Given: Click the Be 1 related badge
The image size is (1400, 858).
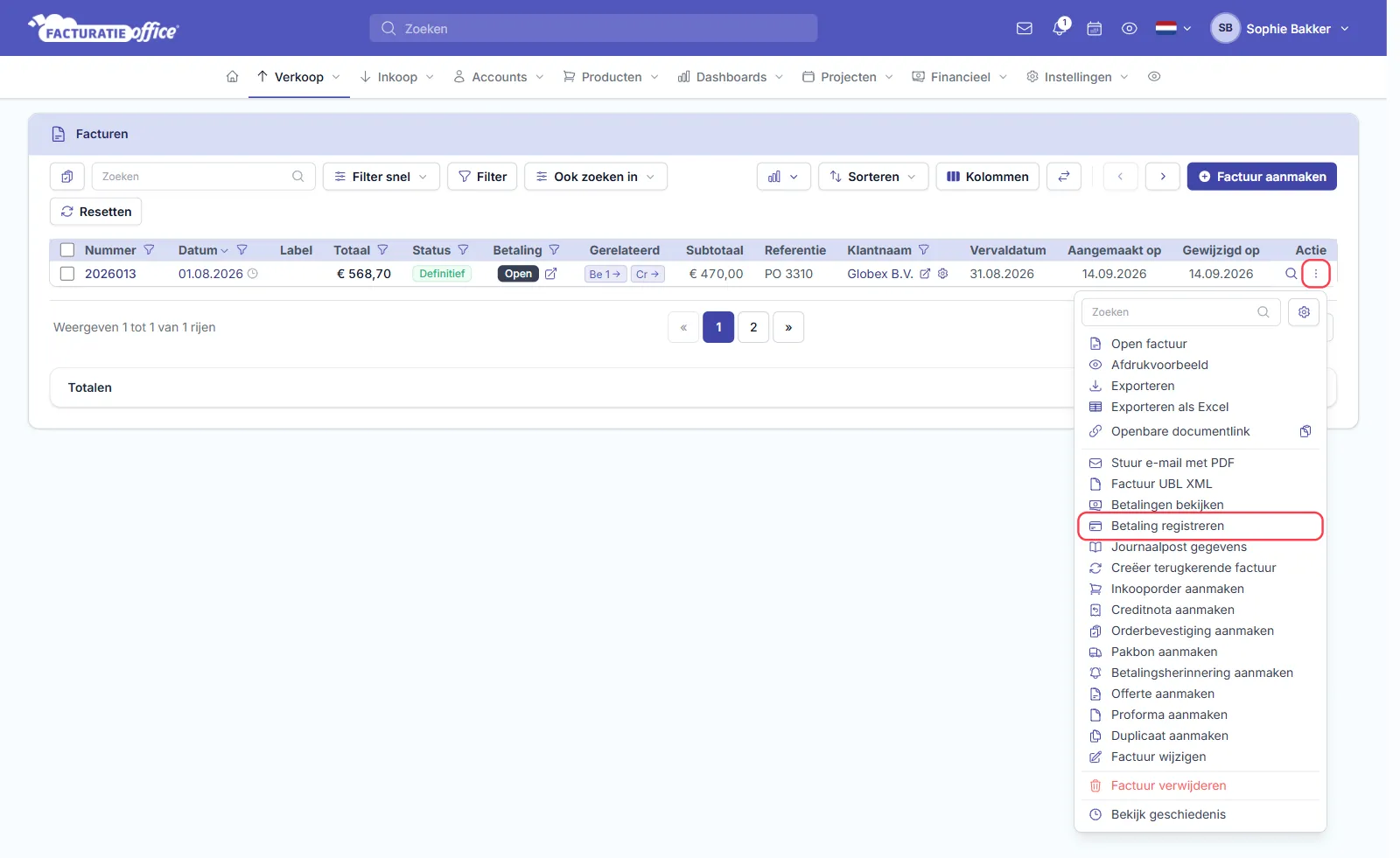Looking at the screenshot, I should point(605,274).
